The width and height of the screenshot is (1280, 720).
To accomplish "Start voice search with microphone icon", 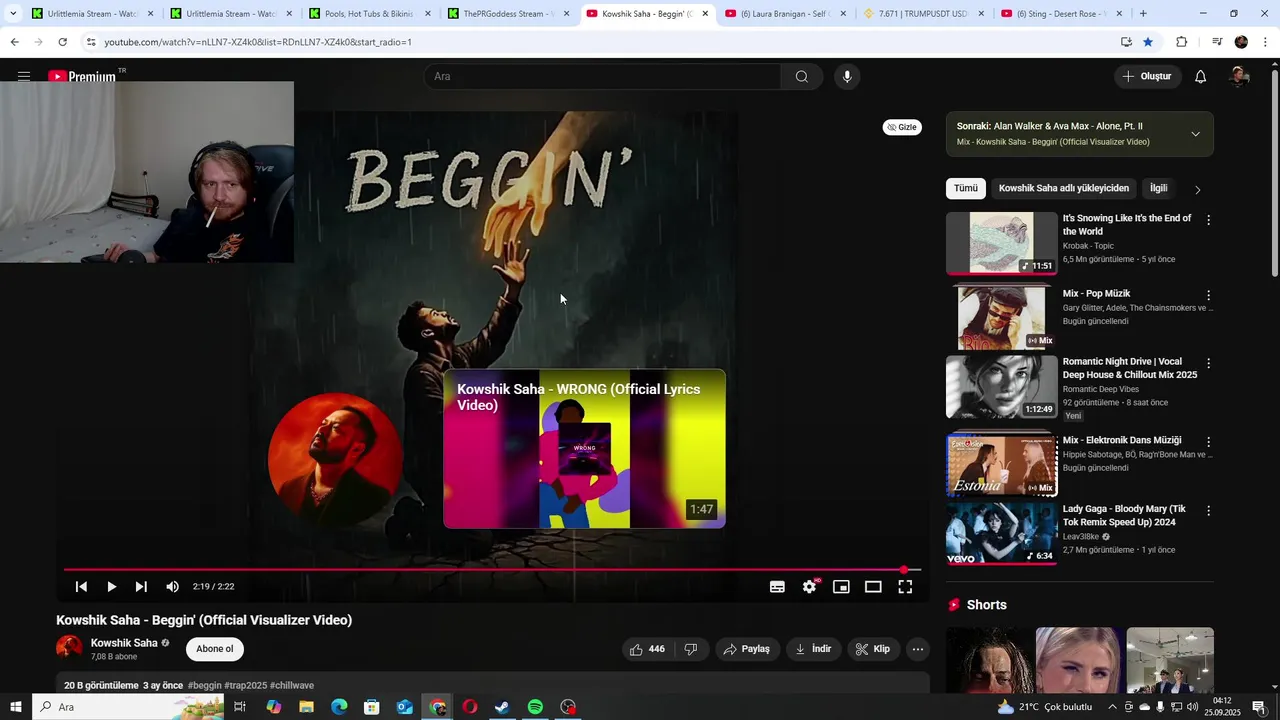I will [x=847, y=76].
